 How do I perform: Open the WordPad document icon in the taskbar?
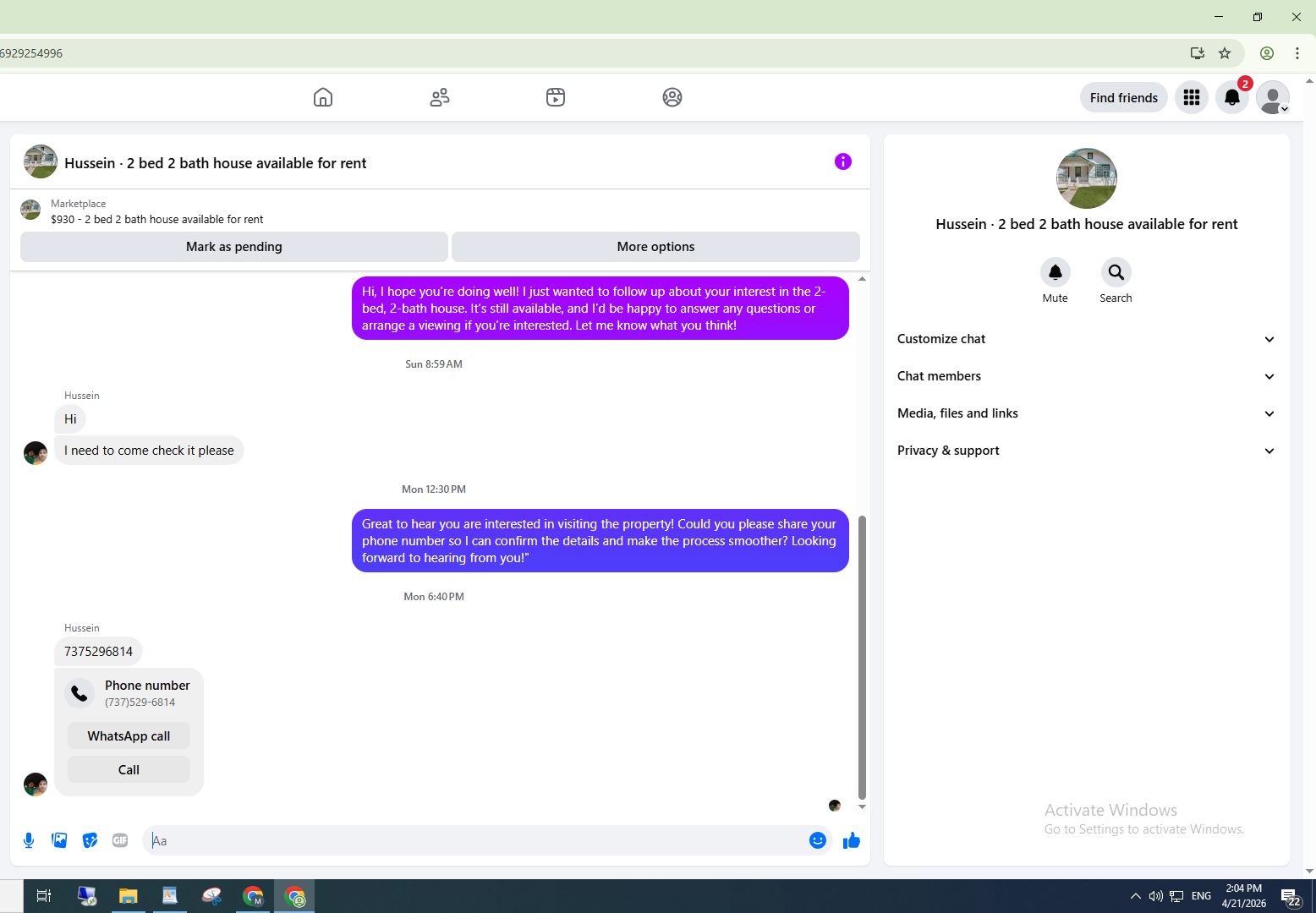pos(170,896)
